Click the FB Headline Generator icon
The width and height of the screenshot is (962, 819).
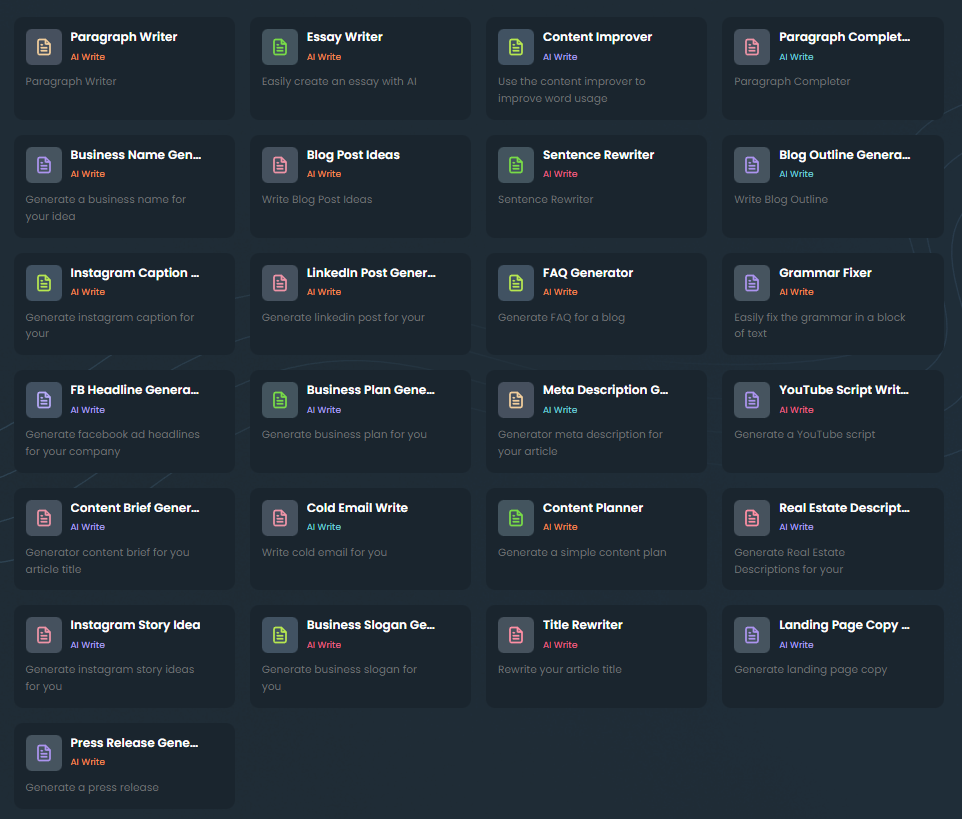44,400
